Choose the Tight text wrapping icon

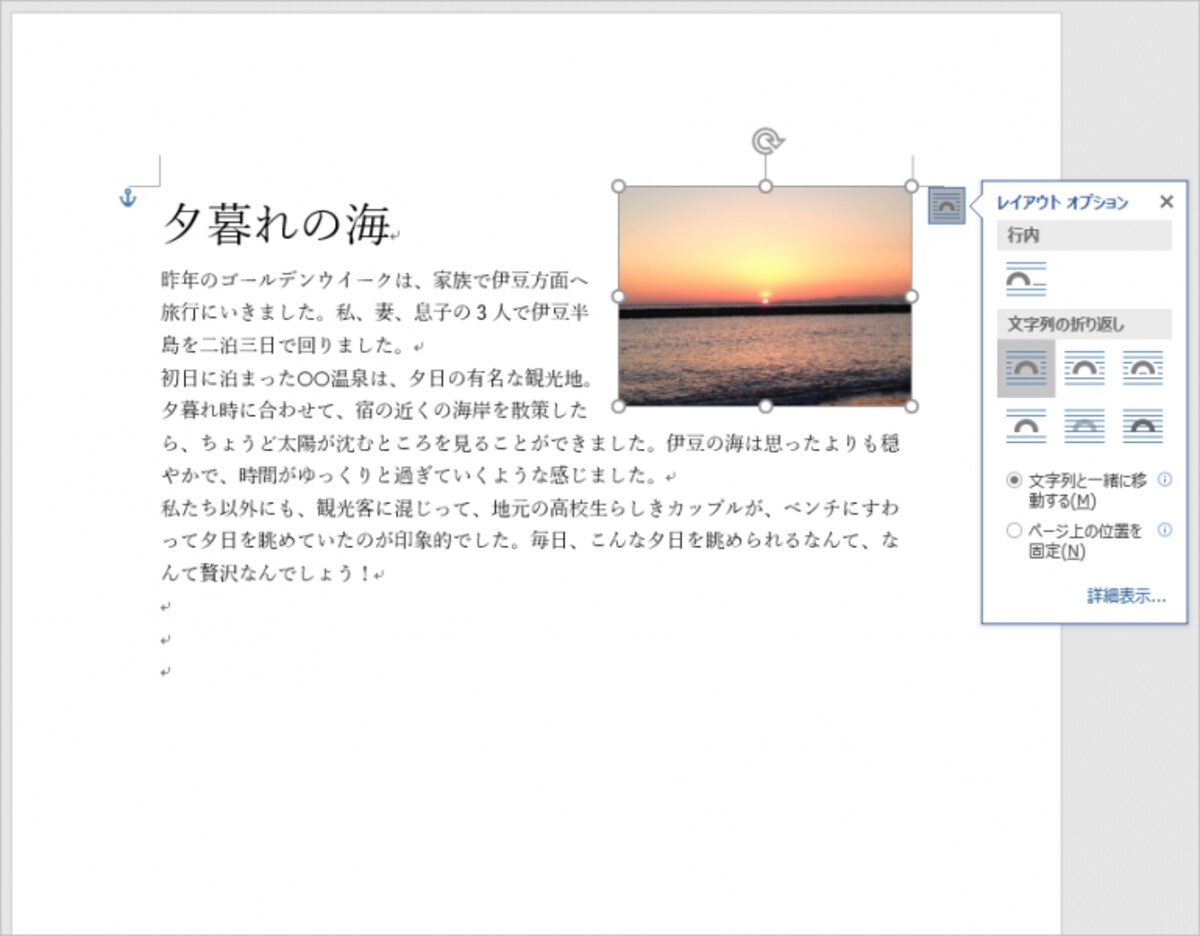coord(1084,368)
